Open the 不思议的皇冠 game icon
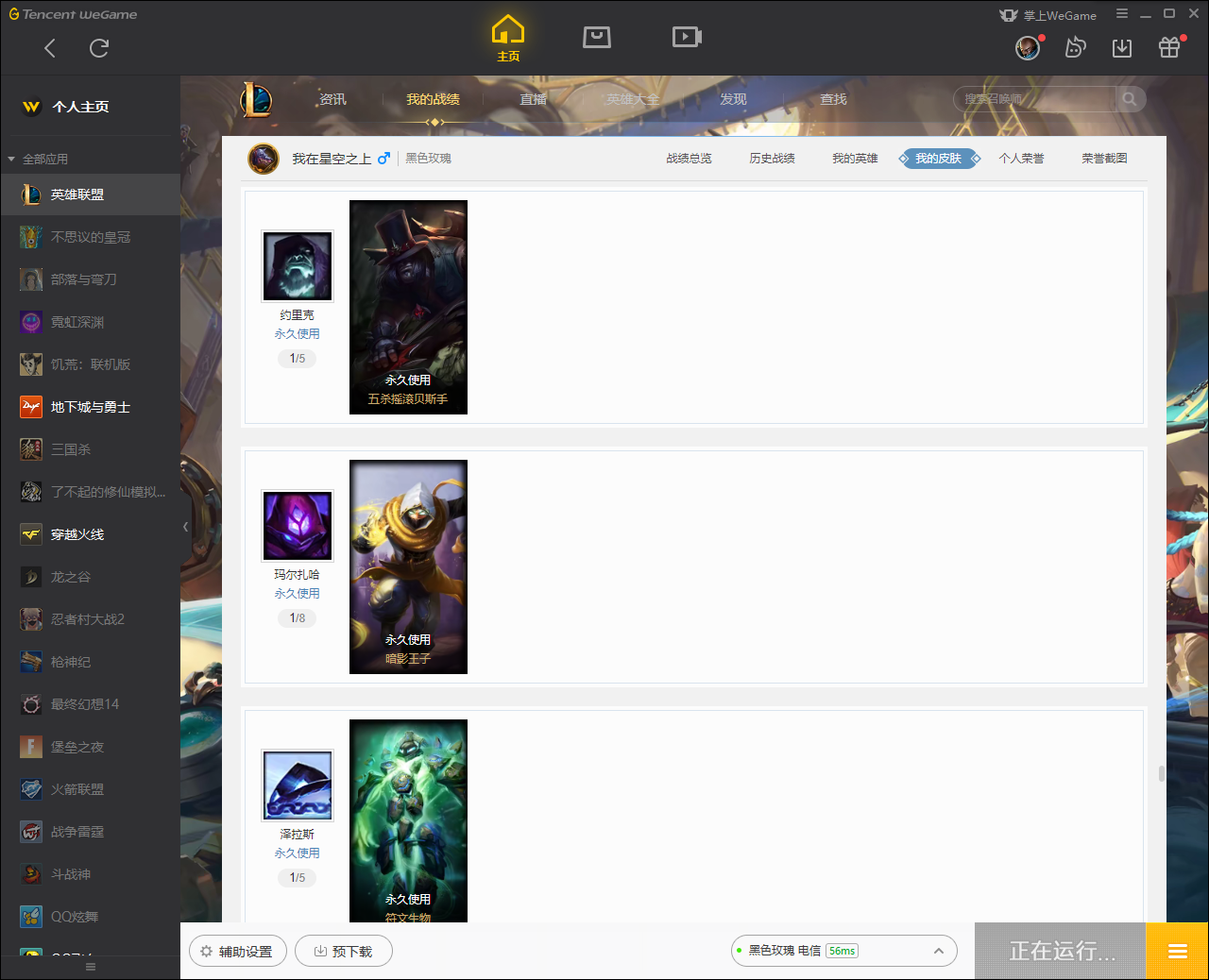 (31, 237)
